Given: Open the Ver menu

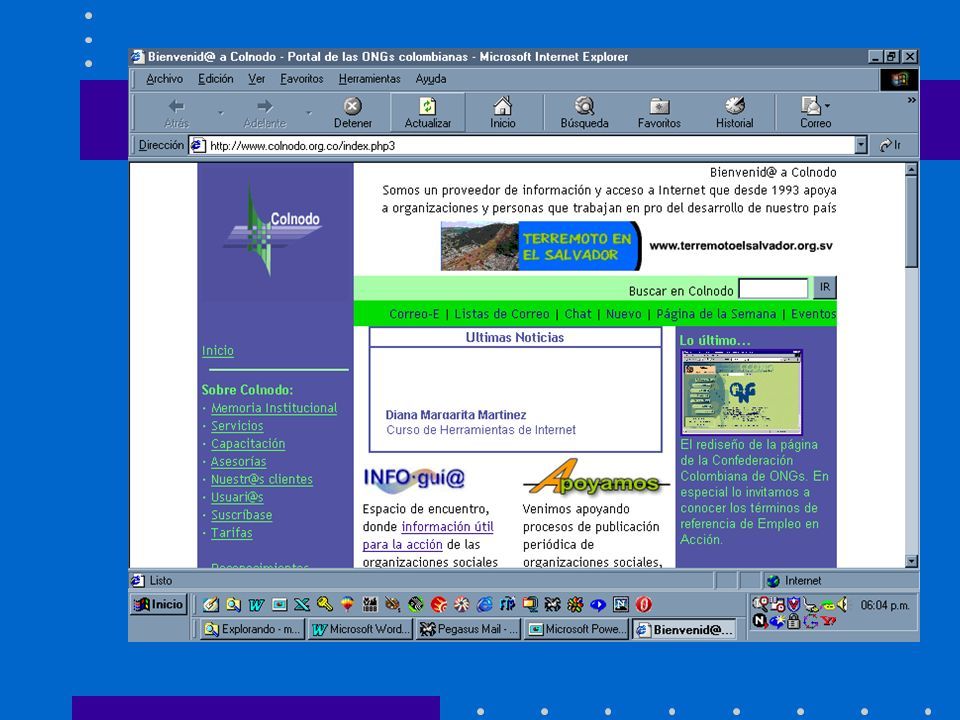Looking at the screenshot, I should point(257,79).
